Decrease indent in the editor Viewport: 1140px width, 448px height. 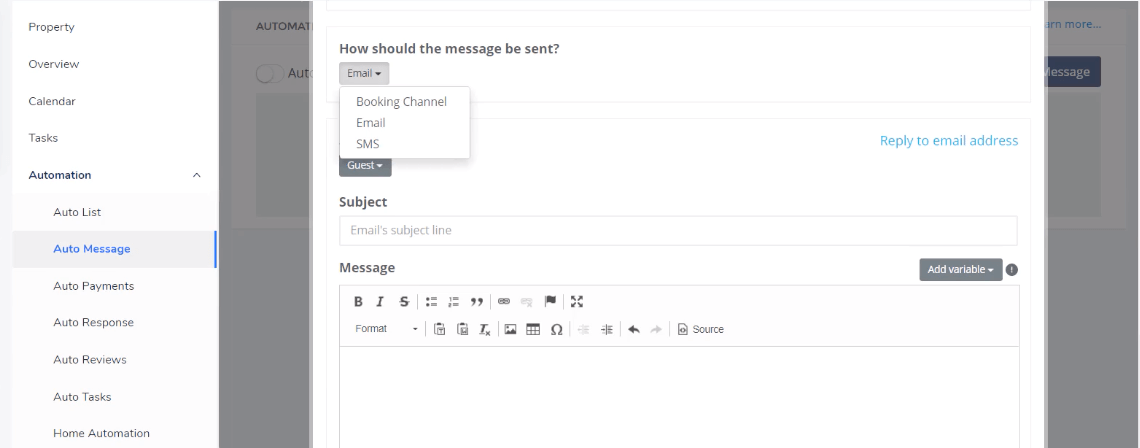coord(583,329)
